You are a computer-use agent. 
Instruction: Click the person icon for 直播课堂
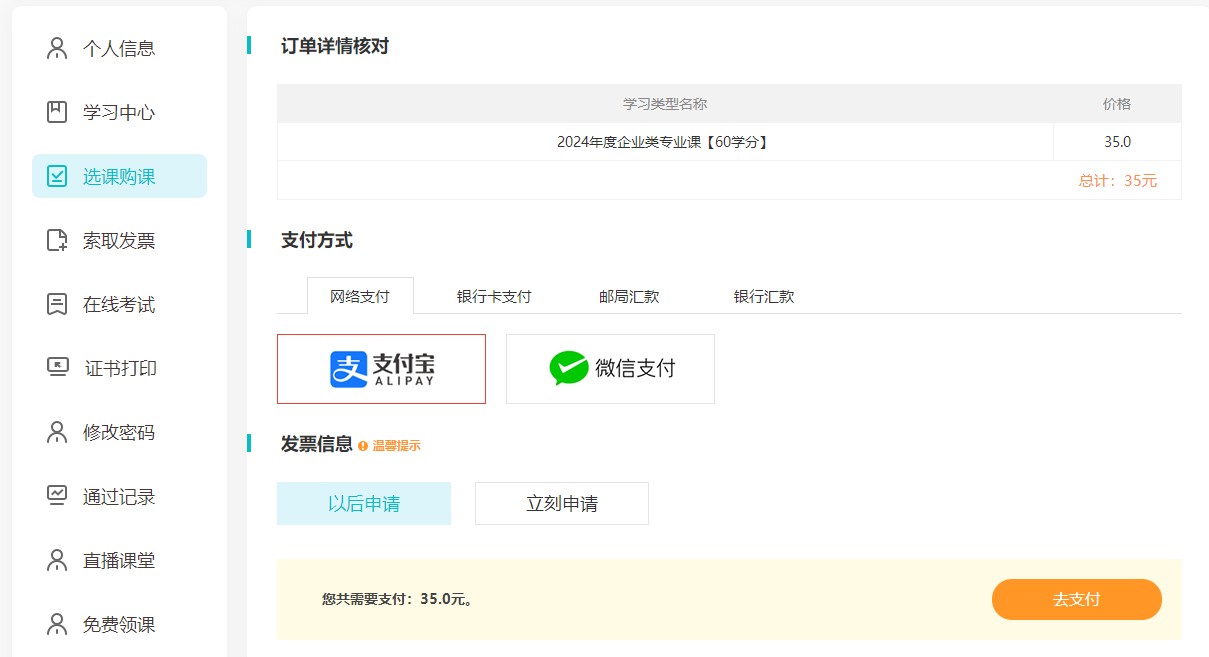tap(56, 560)
